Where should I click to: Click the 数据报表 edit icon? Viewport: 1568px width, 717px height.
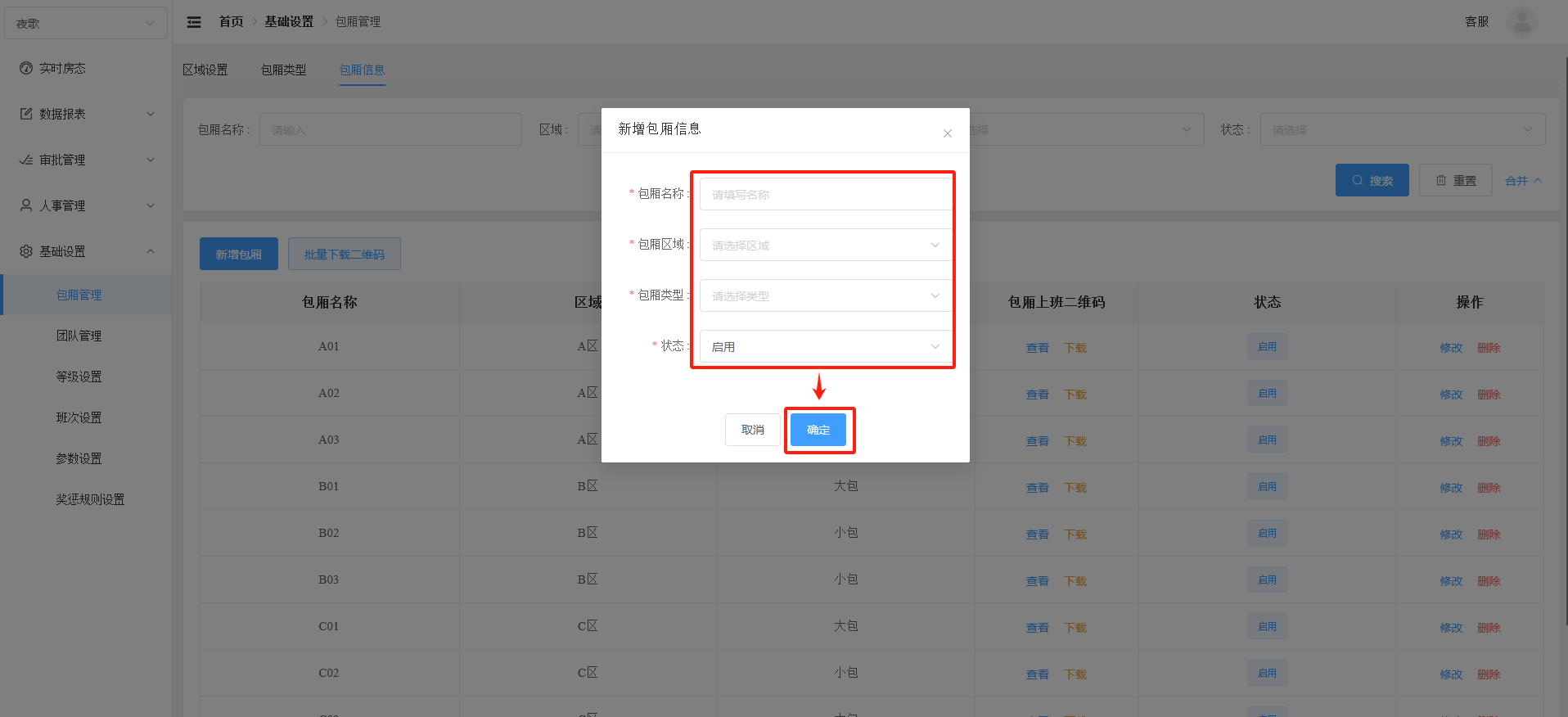pos(26,114)
